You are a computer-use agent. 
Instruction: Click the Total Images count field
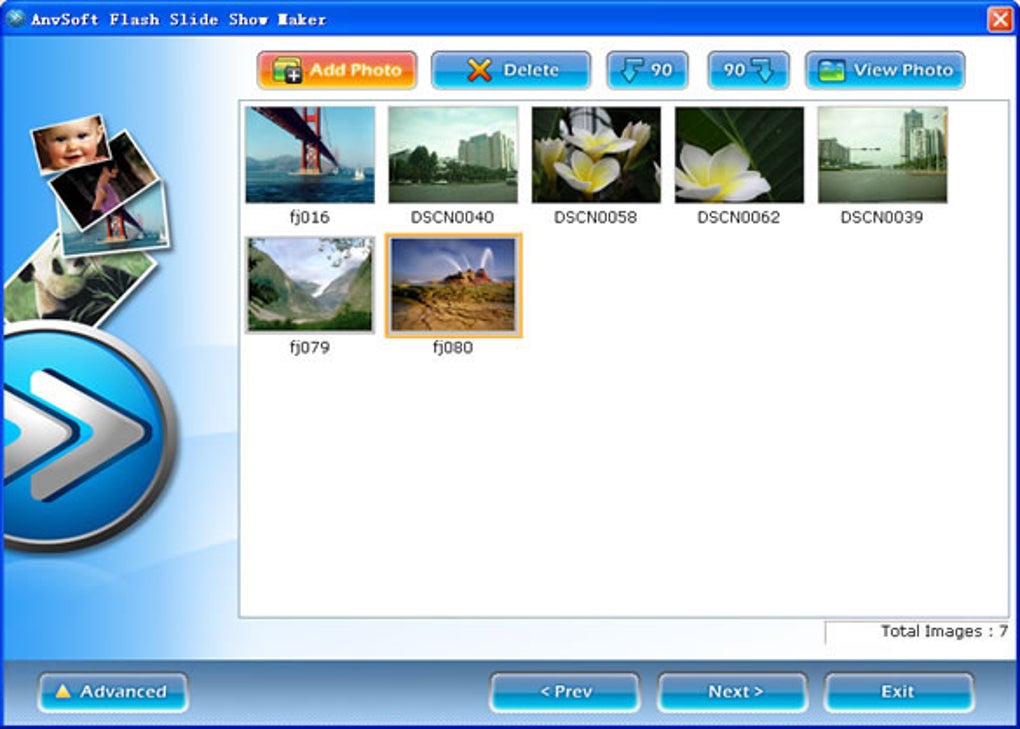pyautogui.click(x=917, y=631)
